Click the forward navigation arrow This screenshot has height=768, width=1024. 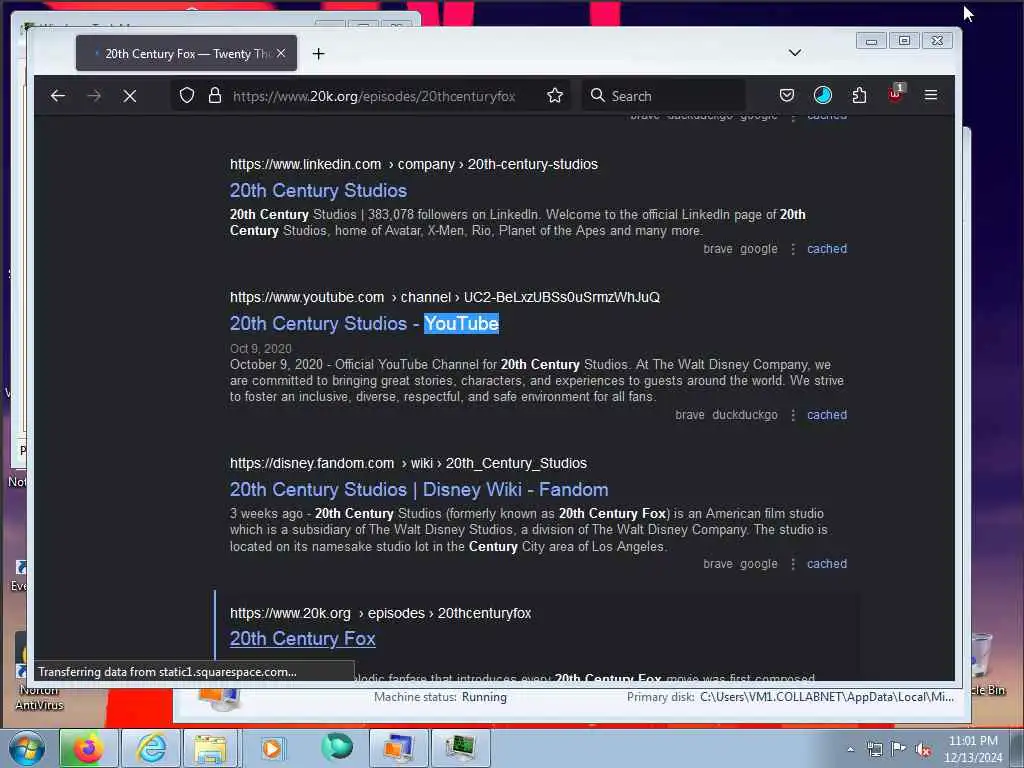coord(94,96)
